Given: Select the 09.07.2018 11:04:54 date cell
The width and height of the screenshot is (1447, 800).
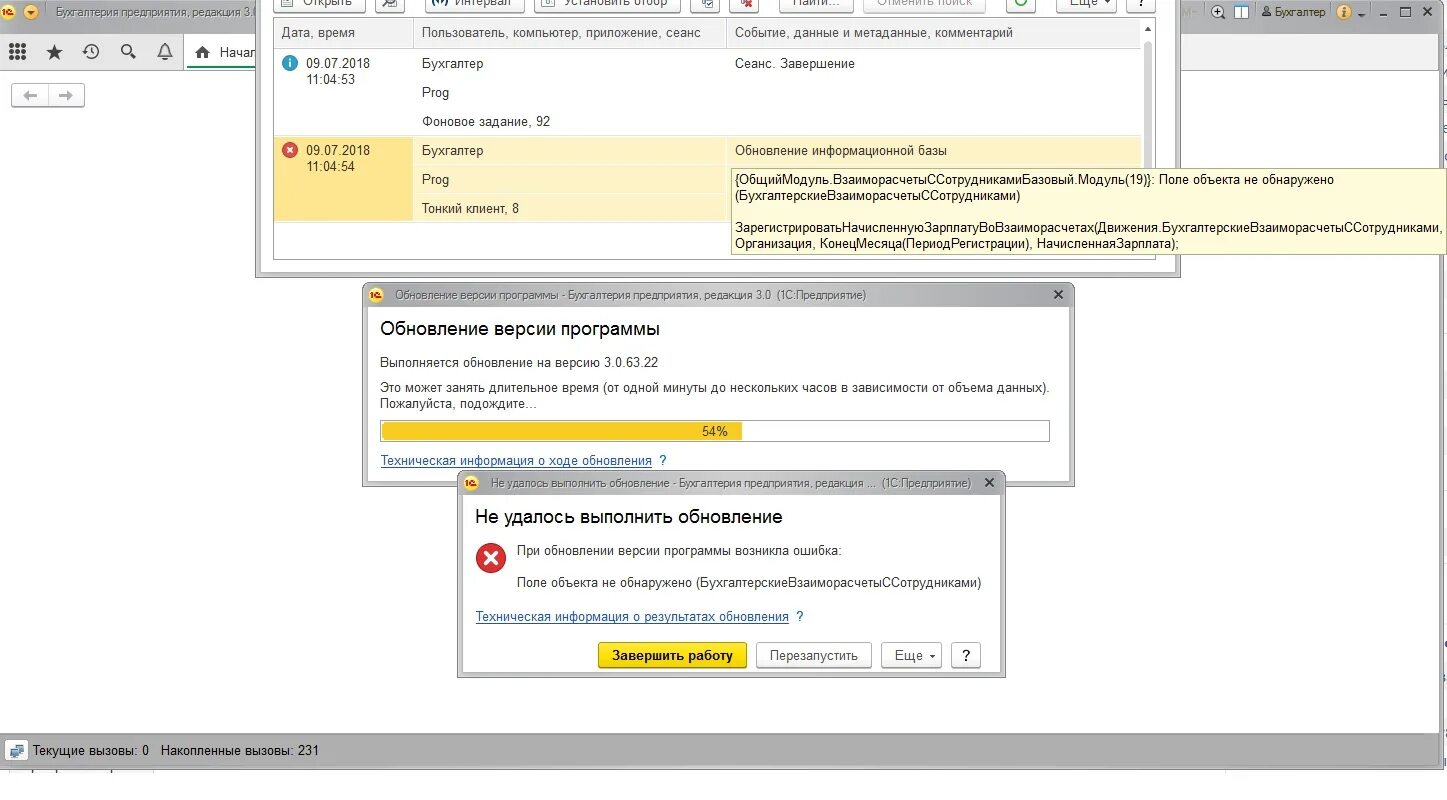Looking at the screenshot, I should 338,158.
